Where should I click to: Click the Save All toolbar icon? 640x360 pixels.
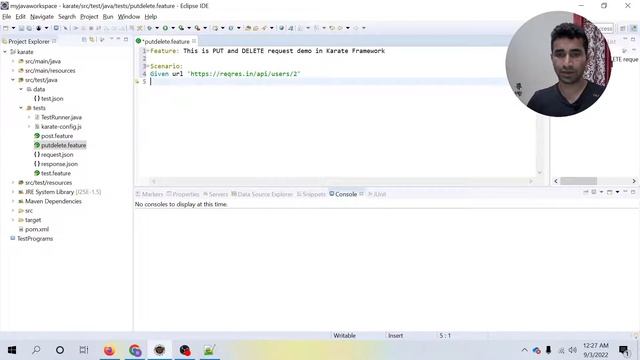[x=29, y=28]
